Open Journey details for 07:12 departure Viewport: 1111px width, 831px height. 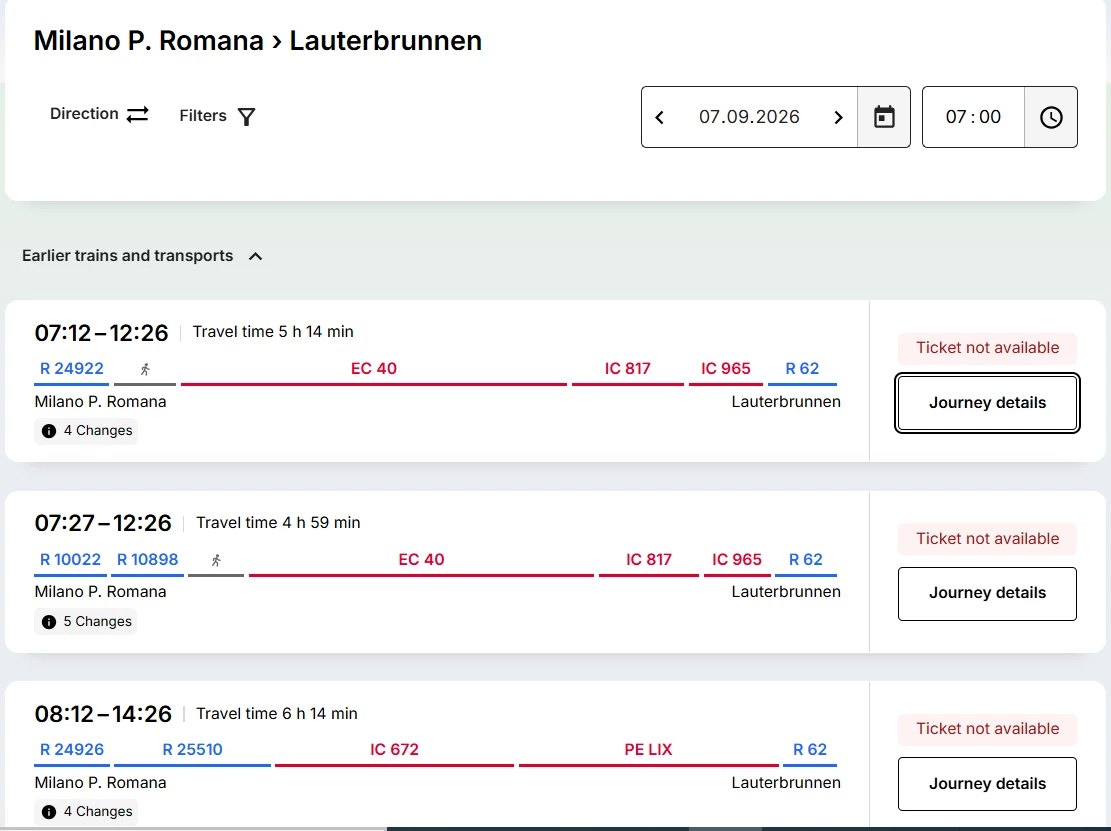(987, 402)
